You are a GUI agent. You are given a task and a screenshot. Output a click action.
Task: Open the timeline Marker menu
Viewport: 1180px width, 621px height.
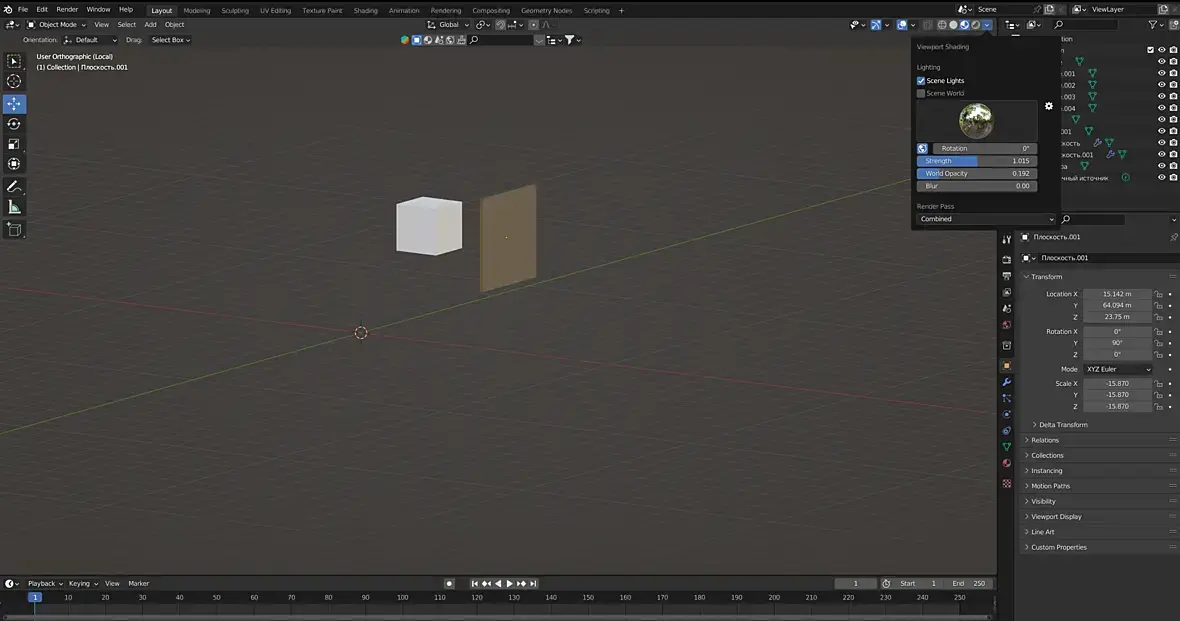[x=138, y=583]
